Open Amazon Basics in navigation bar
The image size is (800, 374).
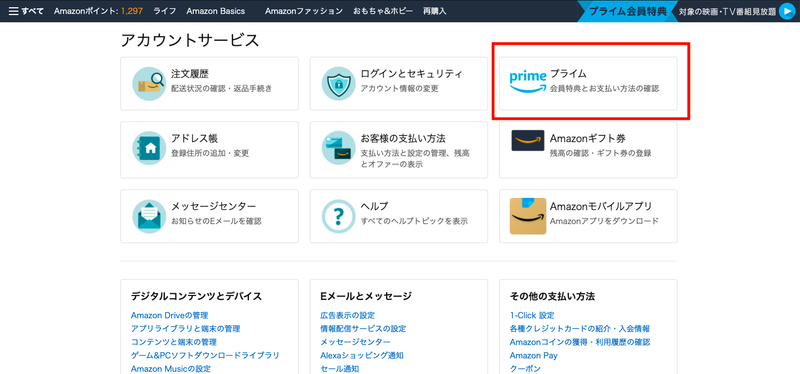click(215, 11)
